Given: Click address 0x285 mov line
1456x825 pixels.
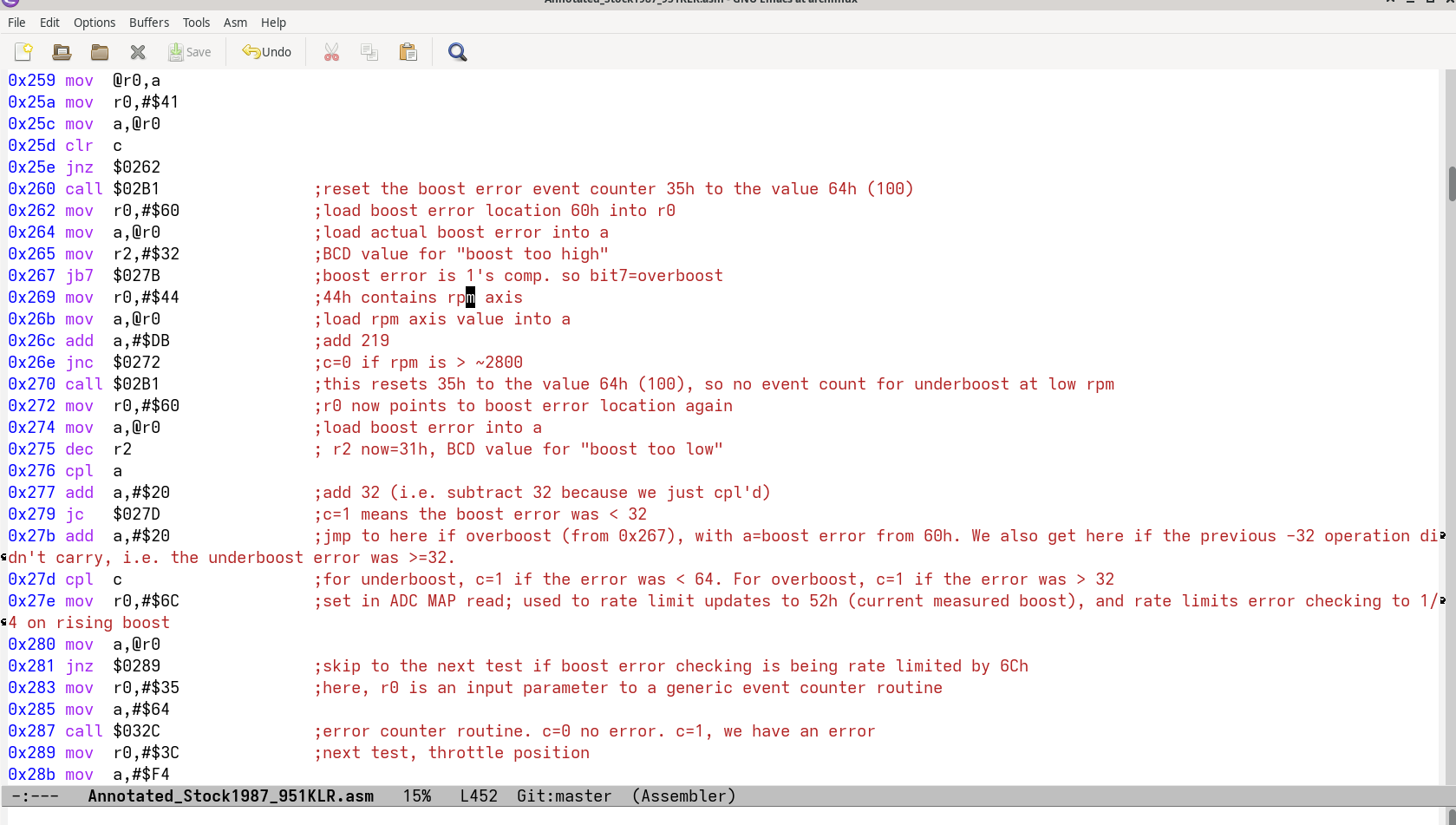Looking at the screenshot, I should coord(31,710).
